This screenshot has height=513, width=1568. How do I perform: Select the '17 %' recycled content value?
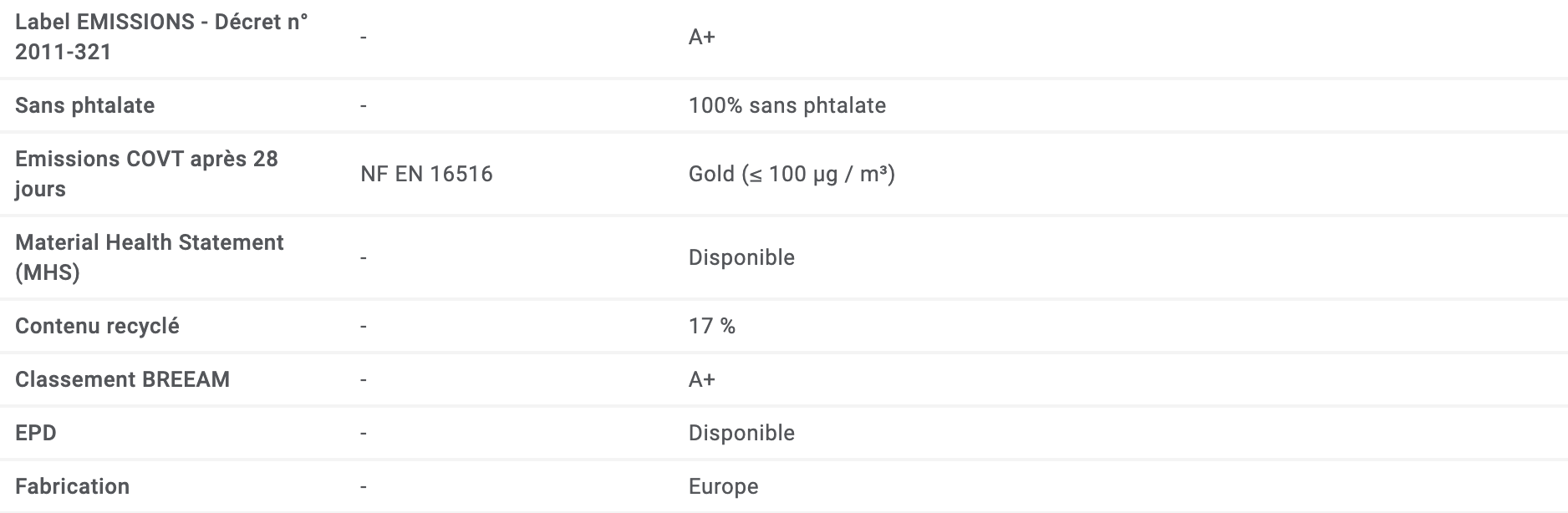click(x=711, y=326)
